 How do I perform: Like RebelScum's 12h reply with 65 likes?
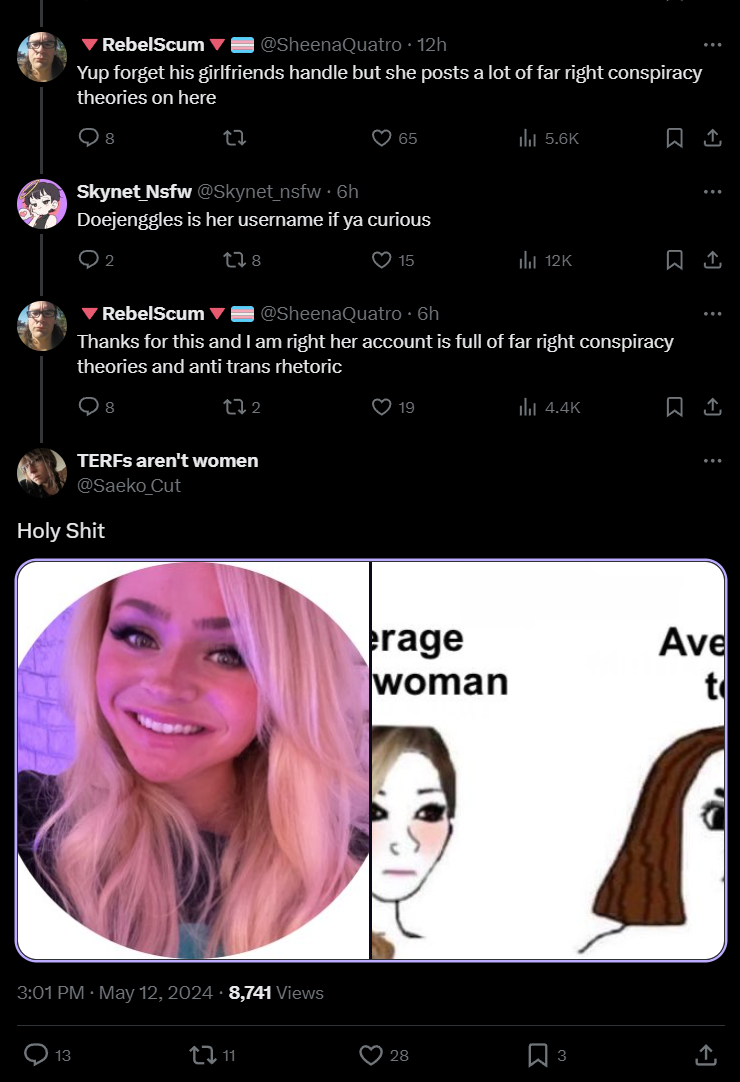point(394,138)
